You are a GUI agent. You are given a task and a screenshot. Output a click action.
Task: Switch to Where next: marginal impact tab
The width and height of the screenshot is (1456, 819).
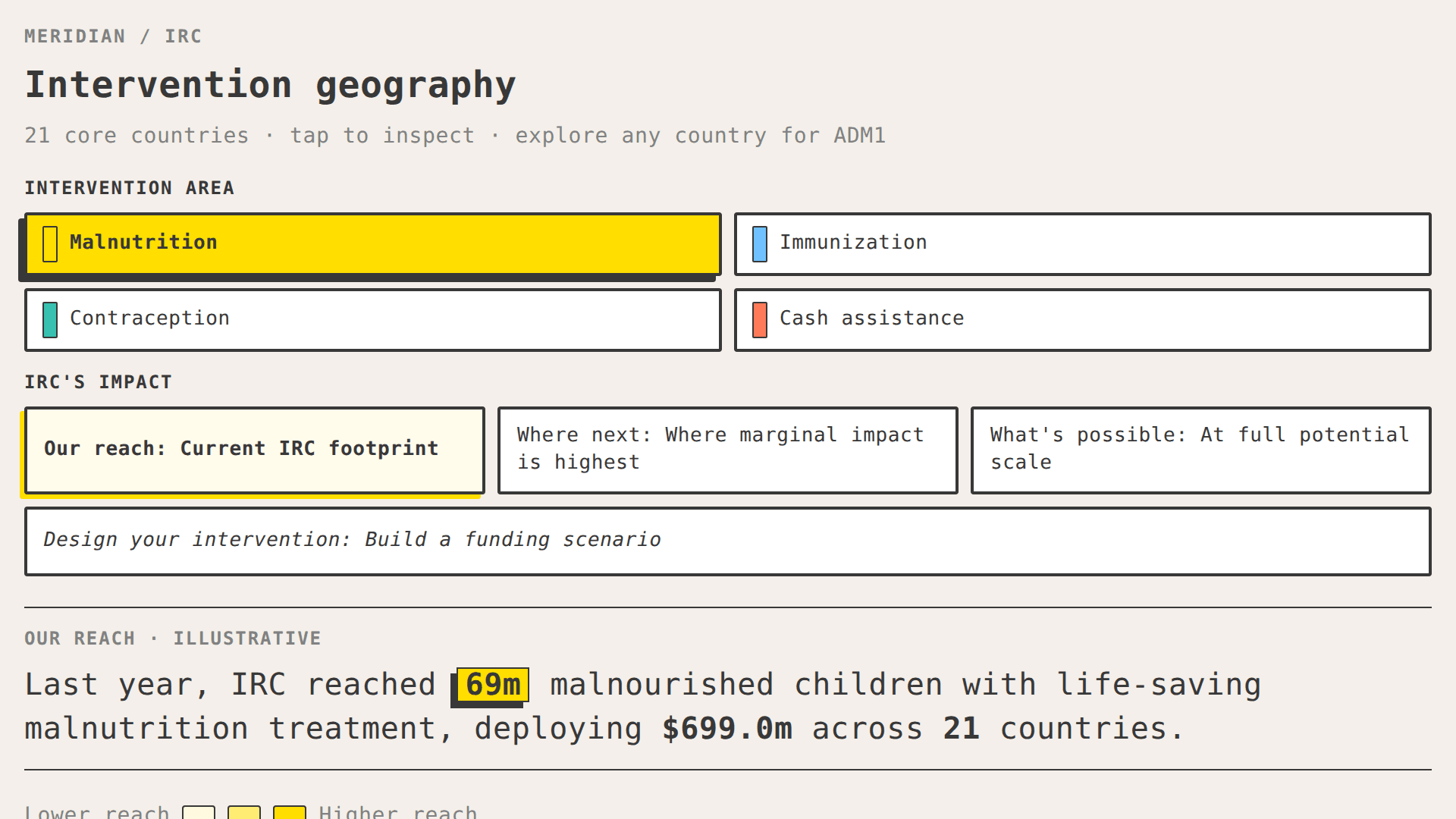click(x=727, y=450)
